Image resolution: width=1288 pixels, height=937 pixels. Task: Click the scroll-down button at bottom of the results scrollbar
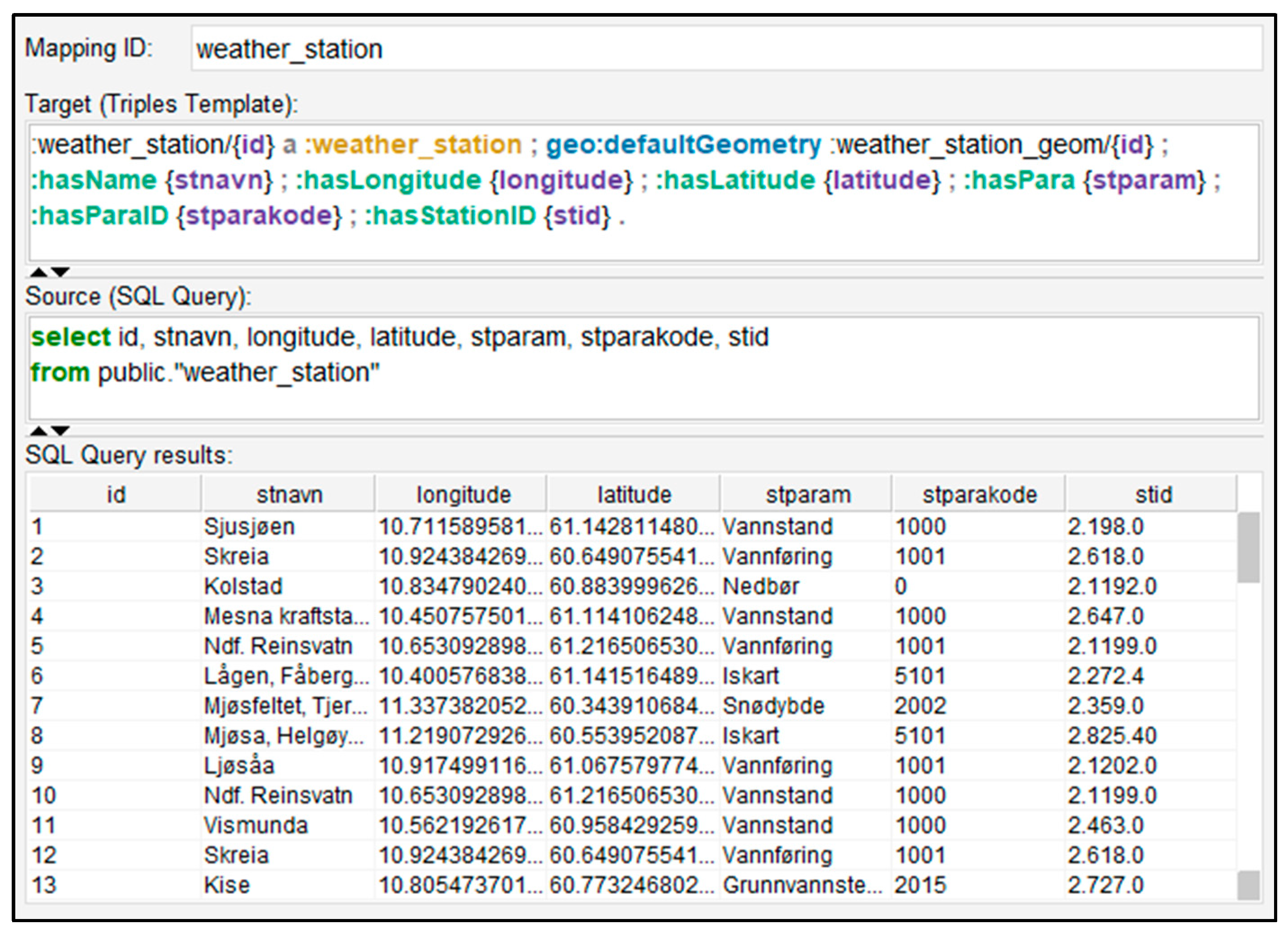[x=1248, y=886]
